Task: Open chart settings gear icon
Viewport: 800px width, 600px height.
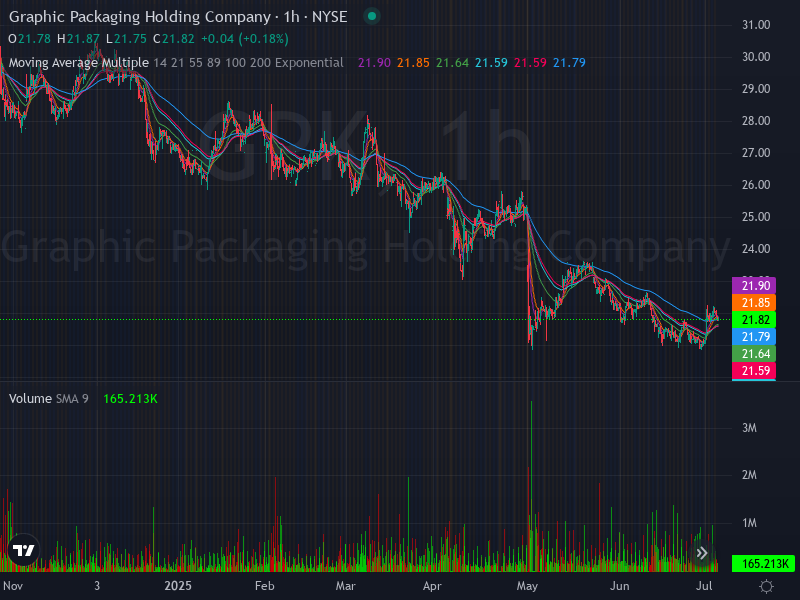Action: tap(766, 586)
